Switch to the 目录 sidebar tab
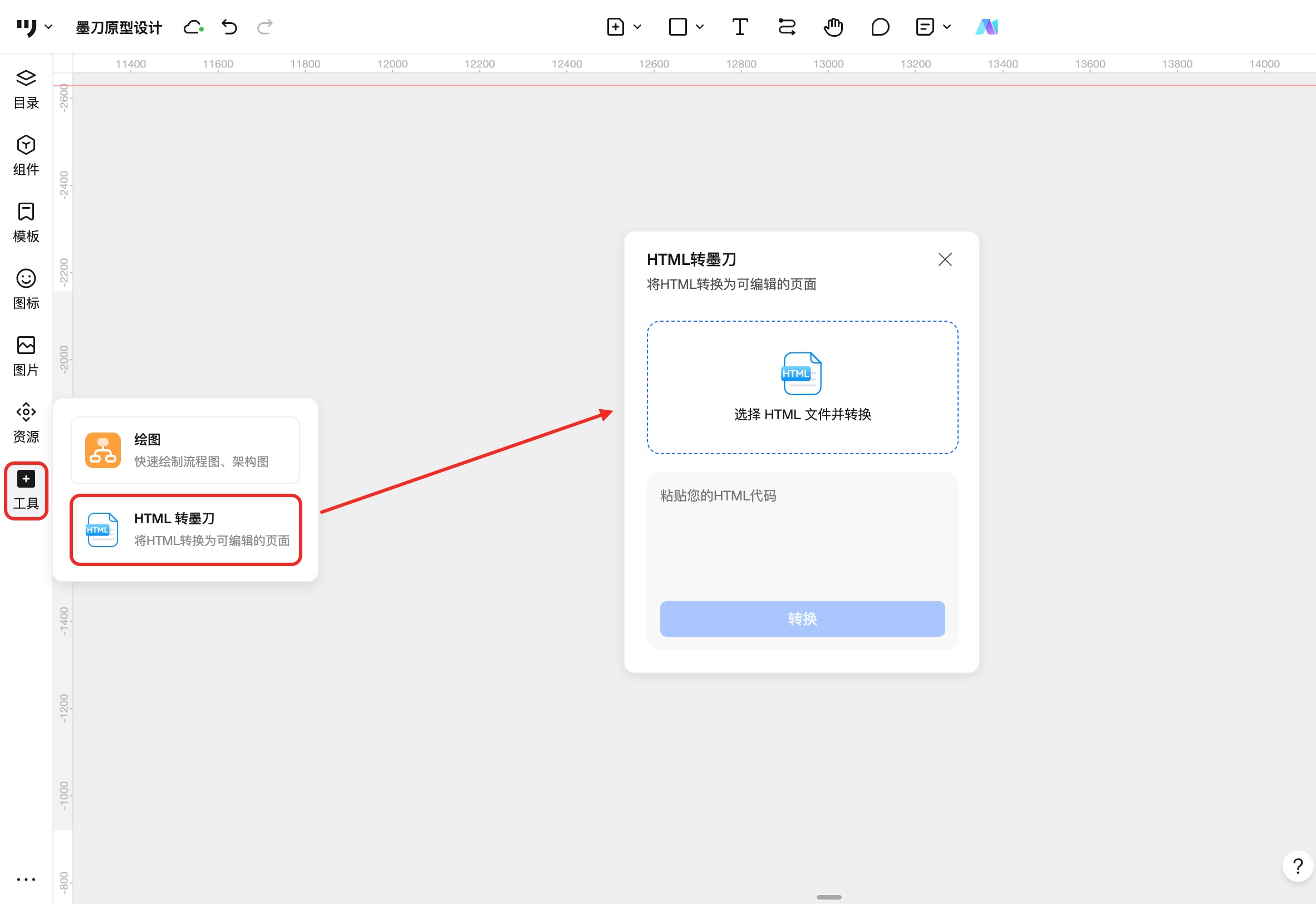This screenshot has width=1316, height=904. coord(26,89)
